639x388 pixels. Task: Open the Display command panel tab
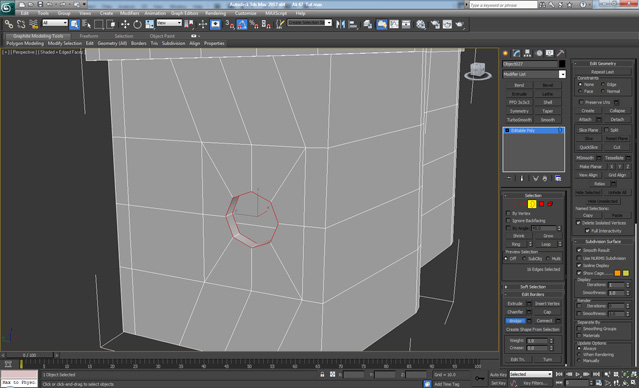(x=550, y=53)
